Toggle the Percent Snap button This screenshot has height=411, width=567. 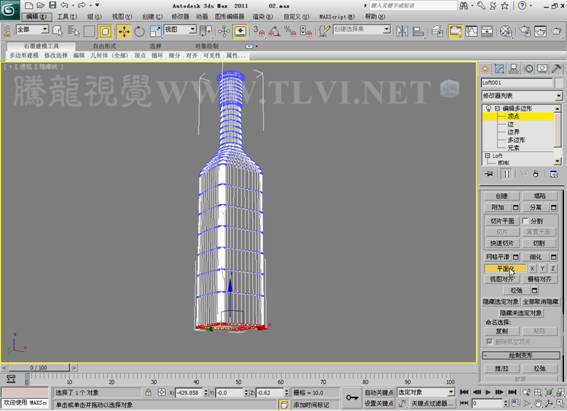290,31
